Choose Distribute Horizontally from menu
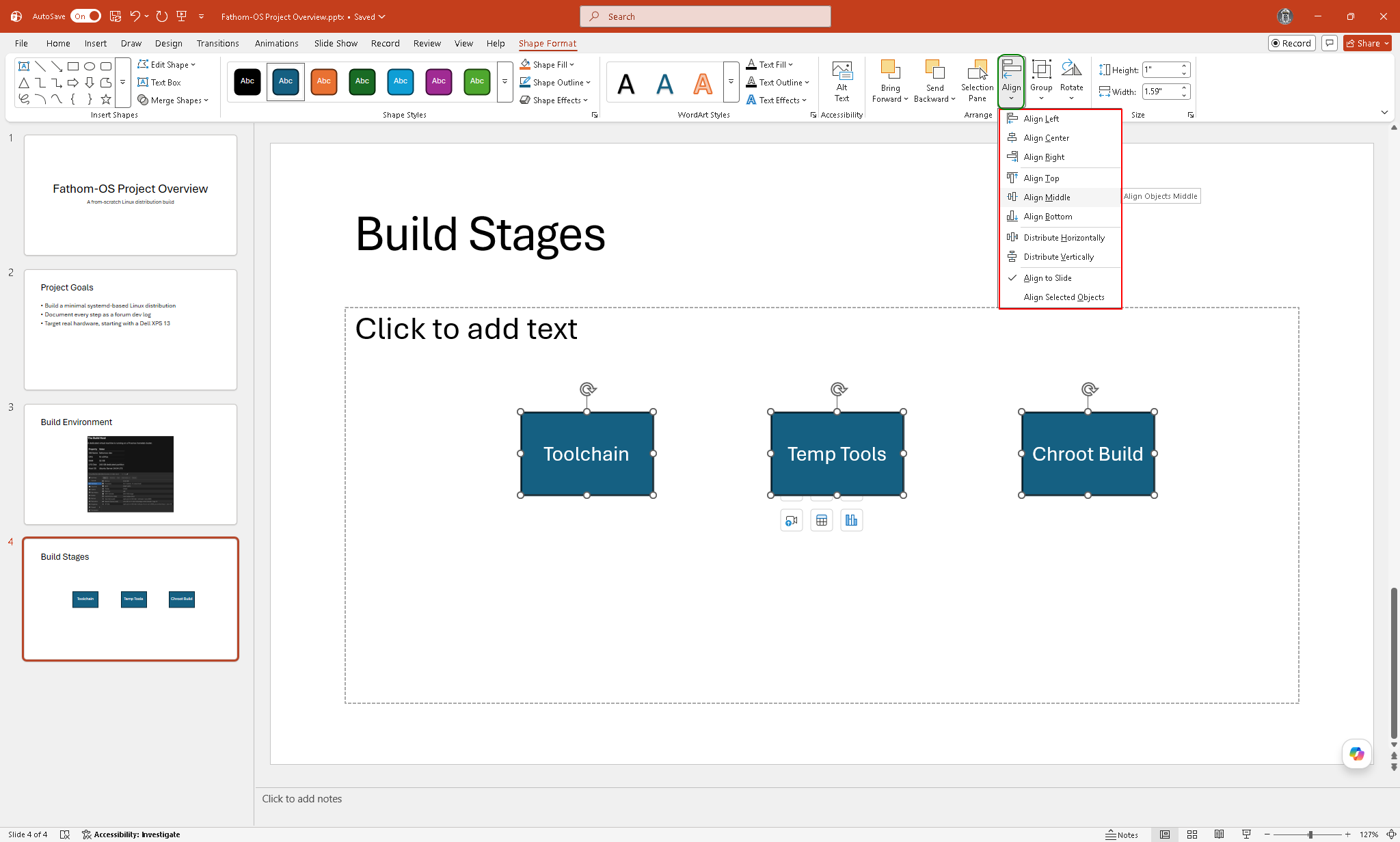The height and width of the screenshot is (842, 1400). (1060, 238)
